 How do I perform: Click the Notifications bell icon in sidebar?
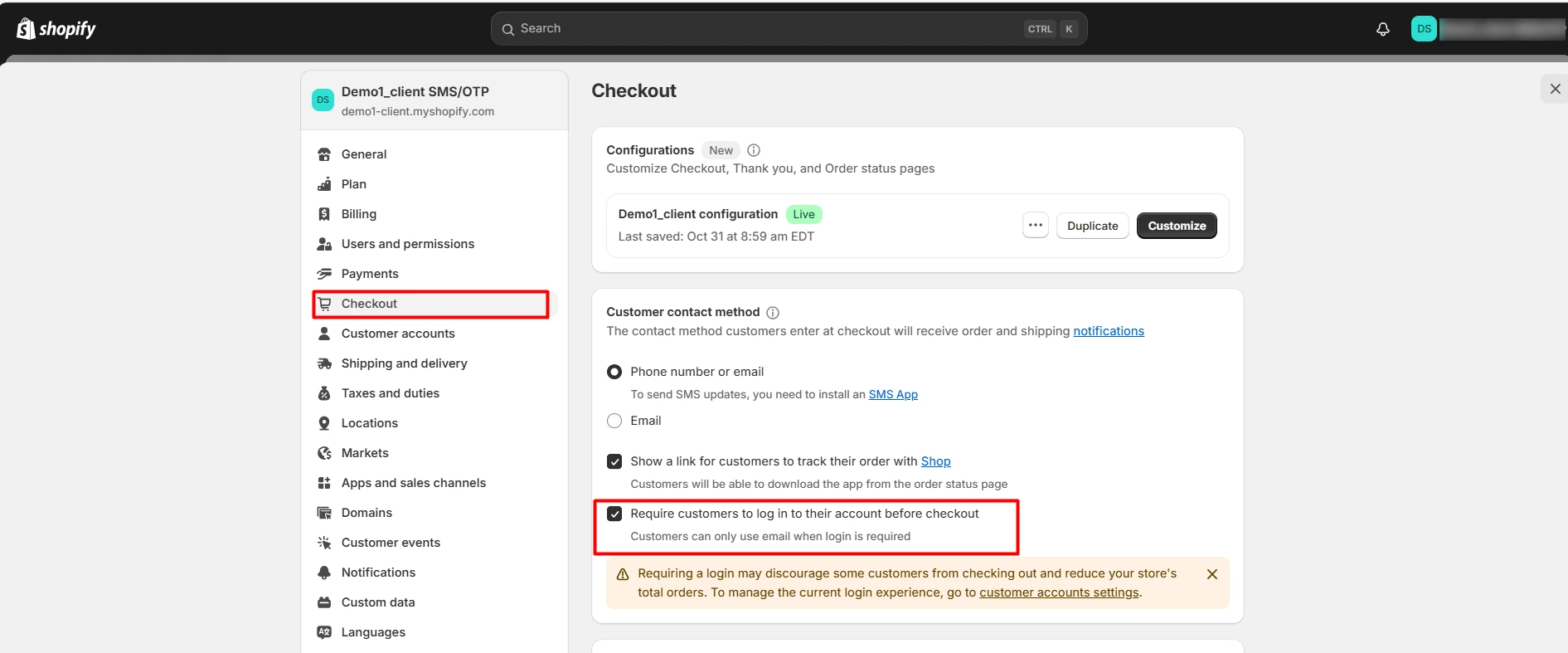pyautogui.click(x=324, y=573)
